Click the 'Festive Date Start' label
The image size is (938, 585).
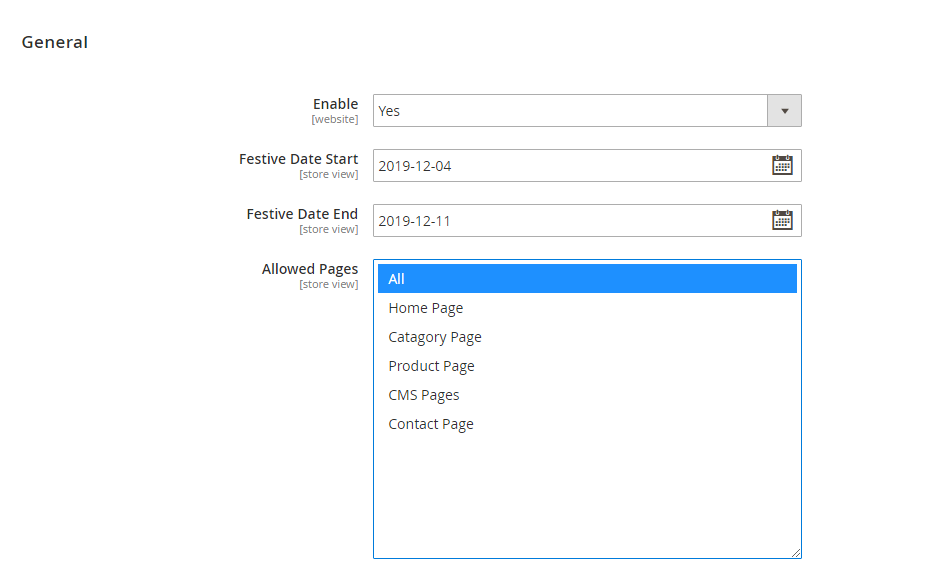[x=298, y=159]
